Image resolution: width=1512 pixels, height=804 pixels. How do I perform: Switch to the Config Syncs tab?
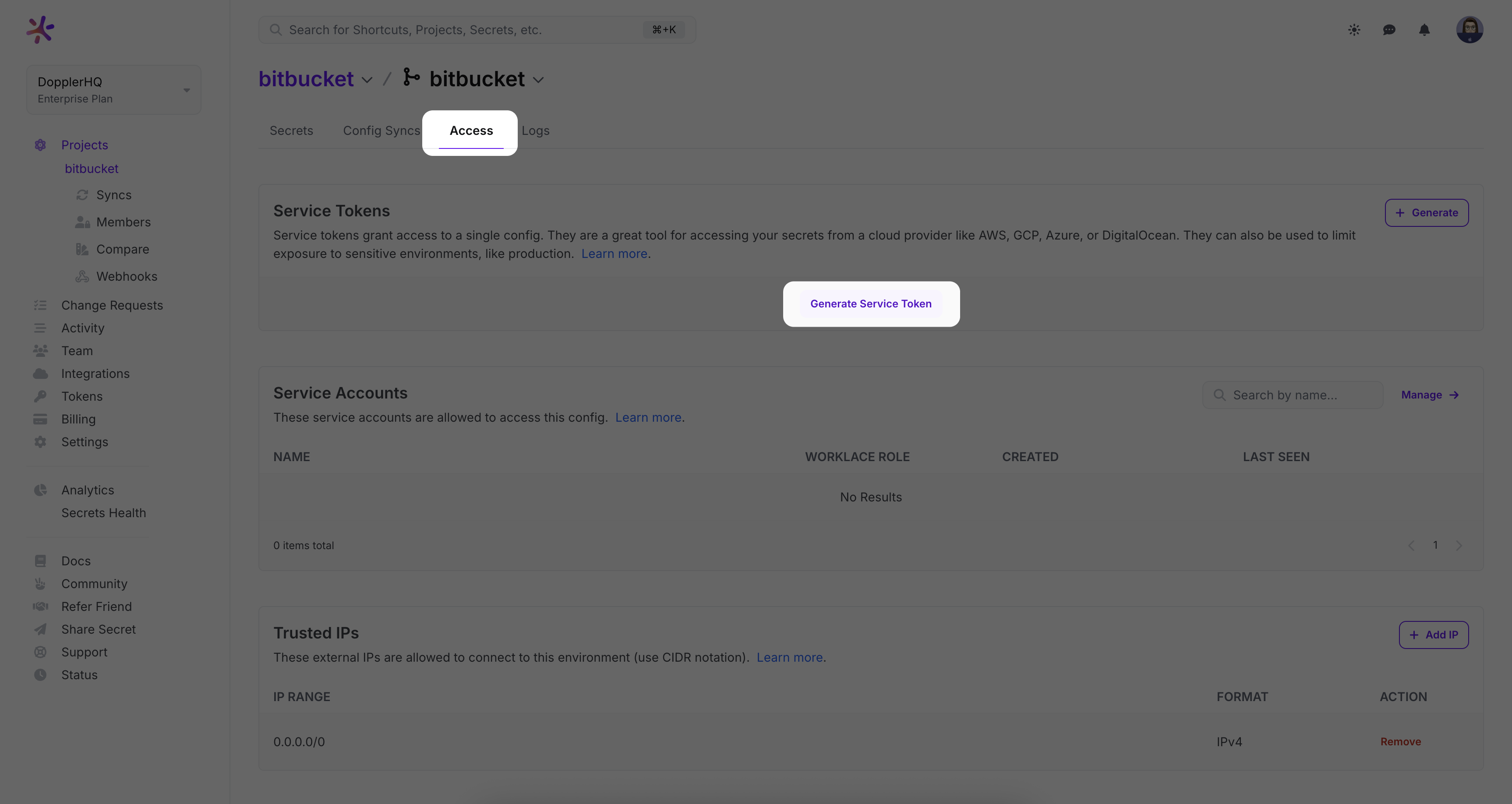382,130
